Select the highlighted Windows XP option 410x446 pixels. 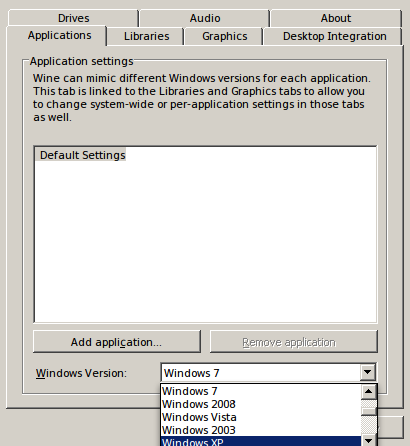[x=261, y=441]
